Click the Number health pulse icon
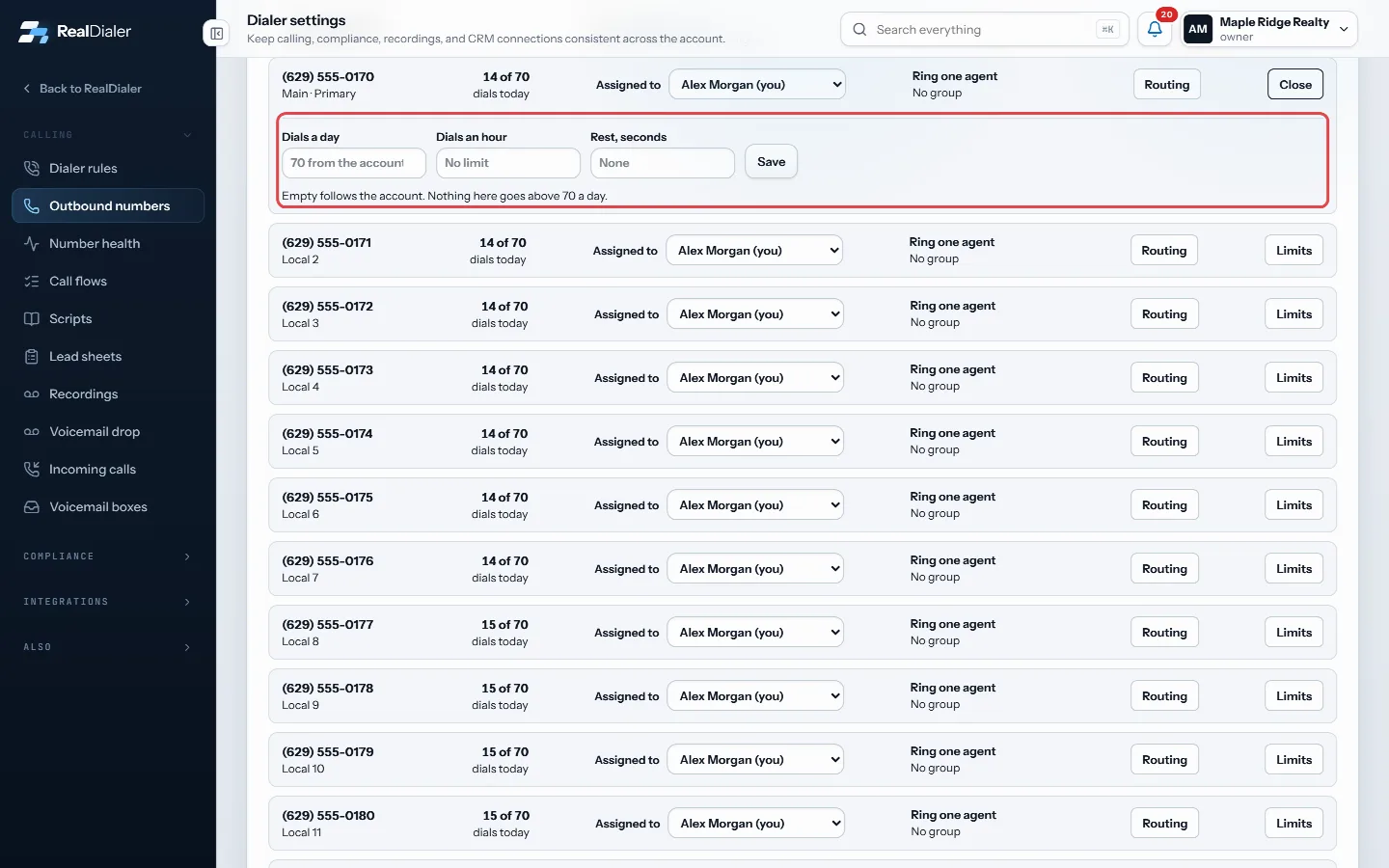1389x868 pixels. [32, 243]
